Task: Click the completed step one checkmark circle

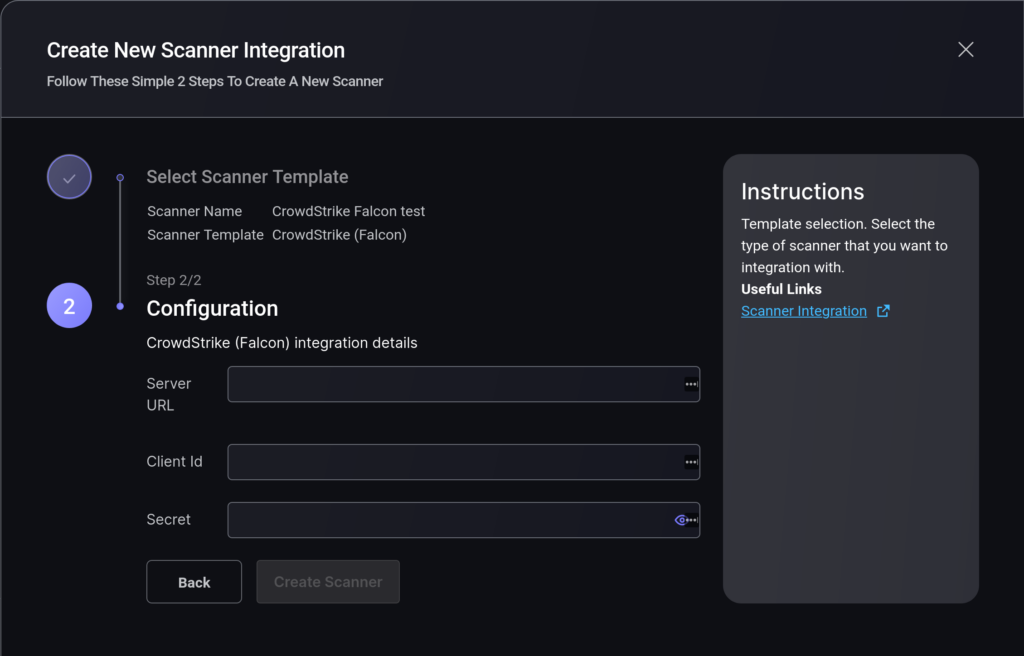Action: click(69, 177)
